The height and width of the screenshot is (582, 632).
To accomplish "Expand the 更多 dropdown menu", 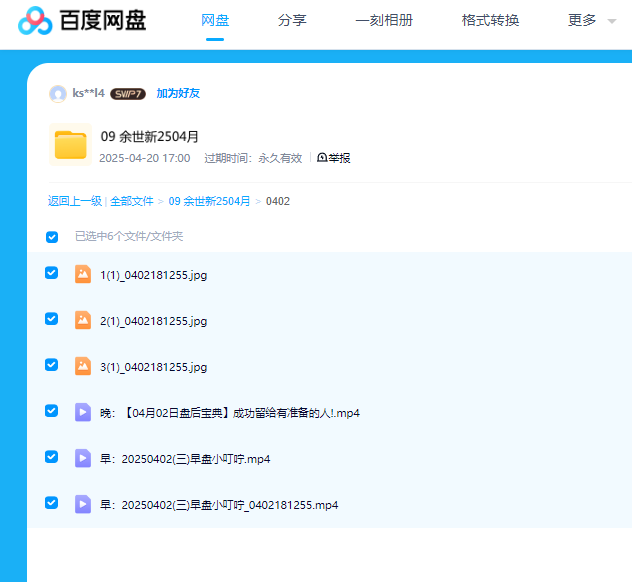I will pyautogui.click(x=591, y=20).
